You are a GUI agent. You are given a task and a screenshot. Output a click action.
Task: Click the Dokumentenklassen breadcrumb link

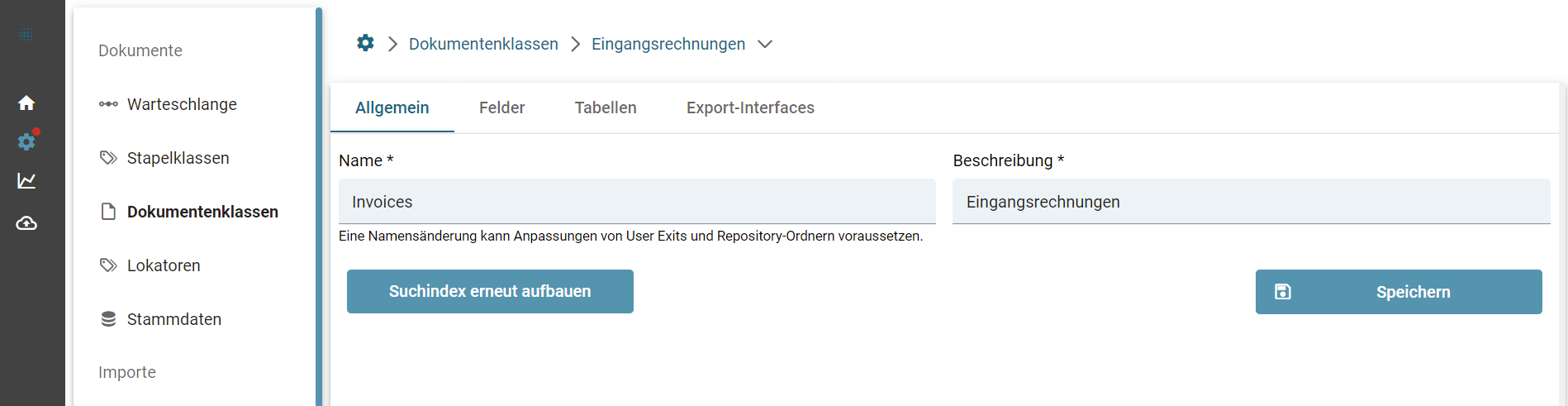click(483, 44)
